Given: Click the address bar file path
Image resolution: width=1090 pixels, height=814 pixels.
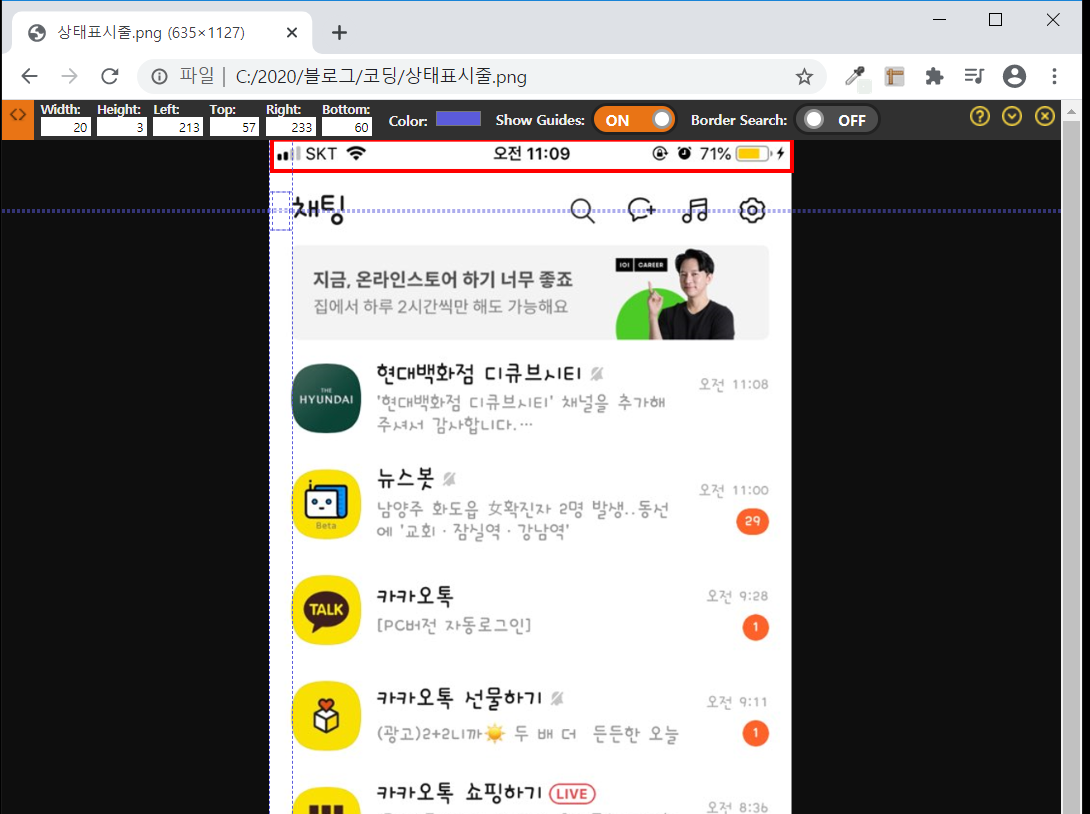Looking at the screenshot, I should pyautogui.click(x=381, y=76).
